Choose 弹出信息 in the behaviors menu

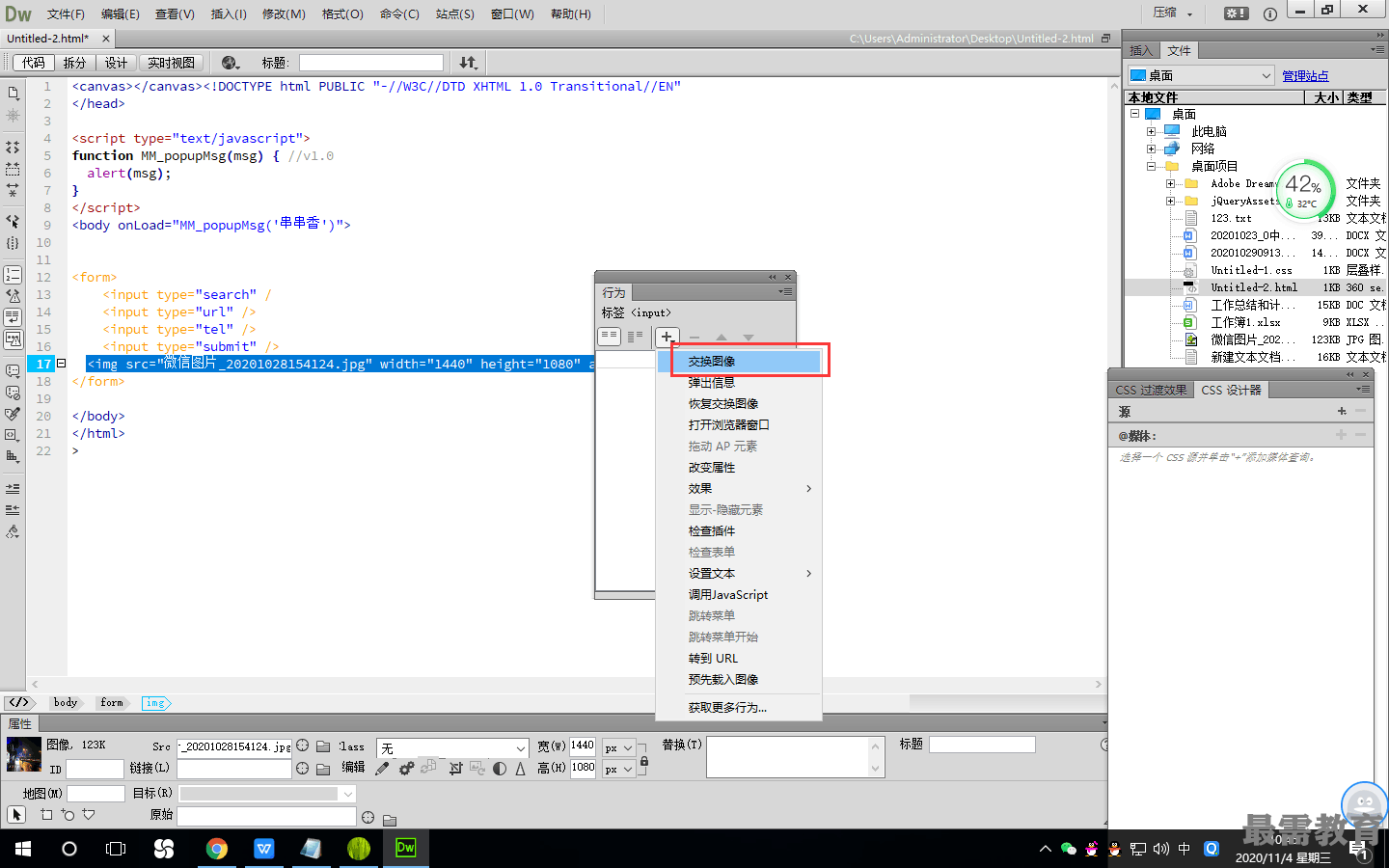coord(740,383)
